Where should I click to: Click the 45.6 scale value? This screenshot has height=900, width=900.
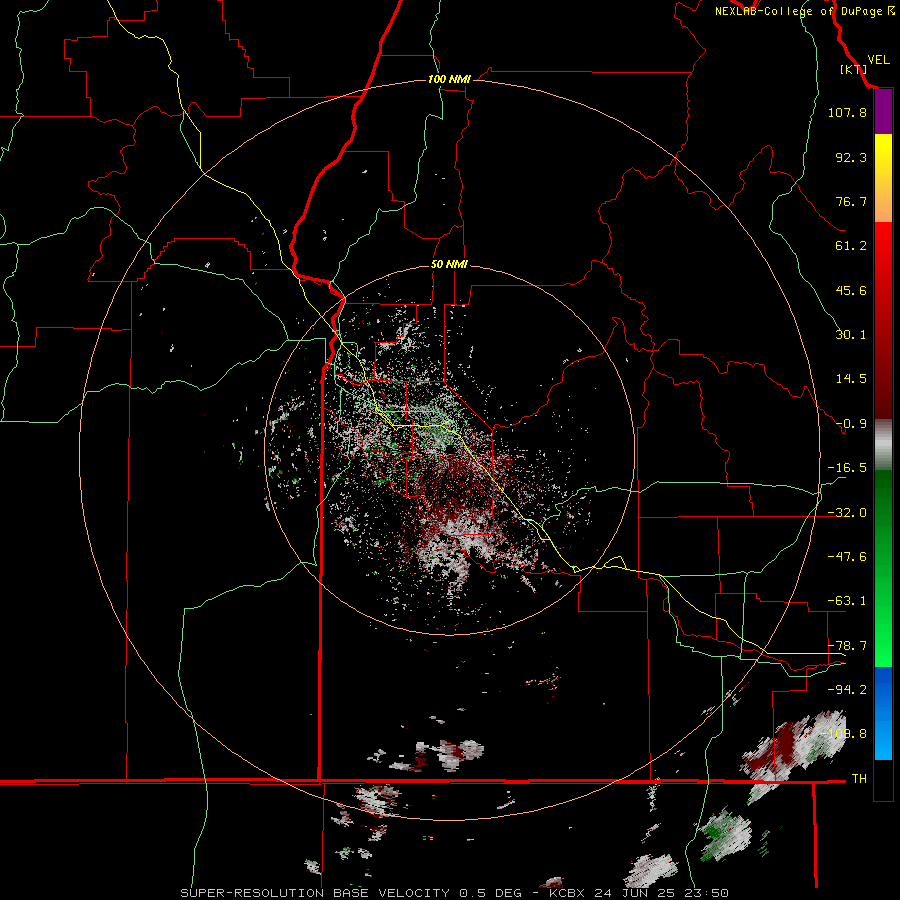[851, 290]
